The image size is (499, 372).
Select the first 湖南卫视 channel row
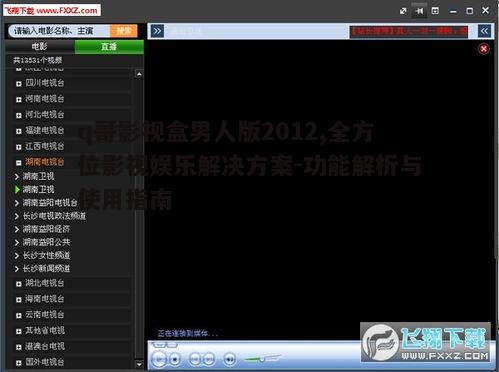point(38,176)
